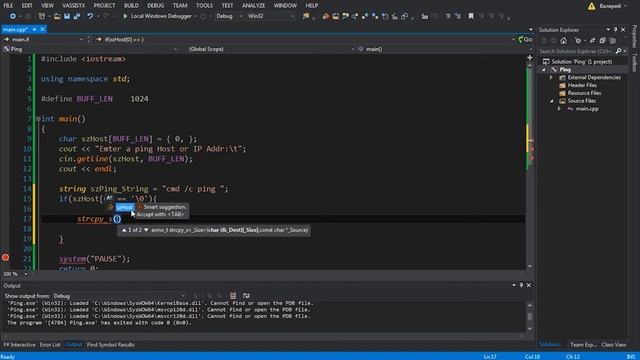640x360 pixels.
Task: Switch to Find Symbol Results tab
Action: coord(111,345)
